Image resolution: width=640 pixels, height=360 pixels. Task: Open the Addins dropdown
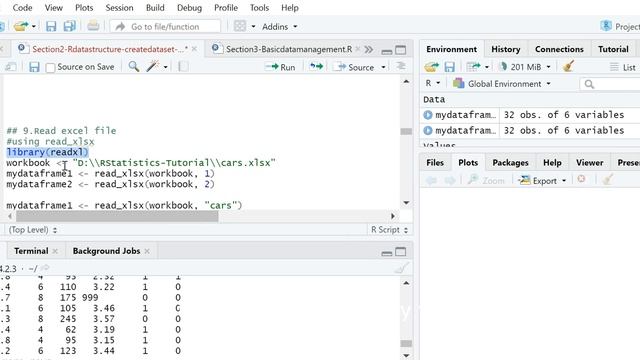pos(280,27)
